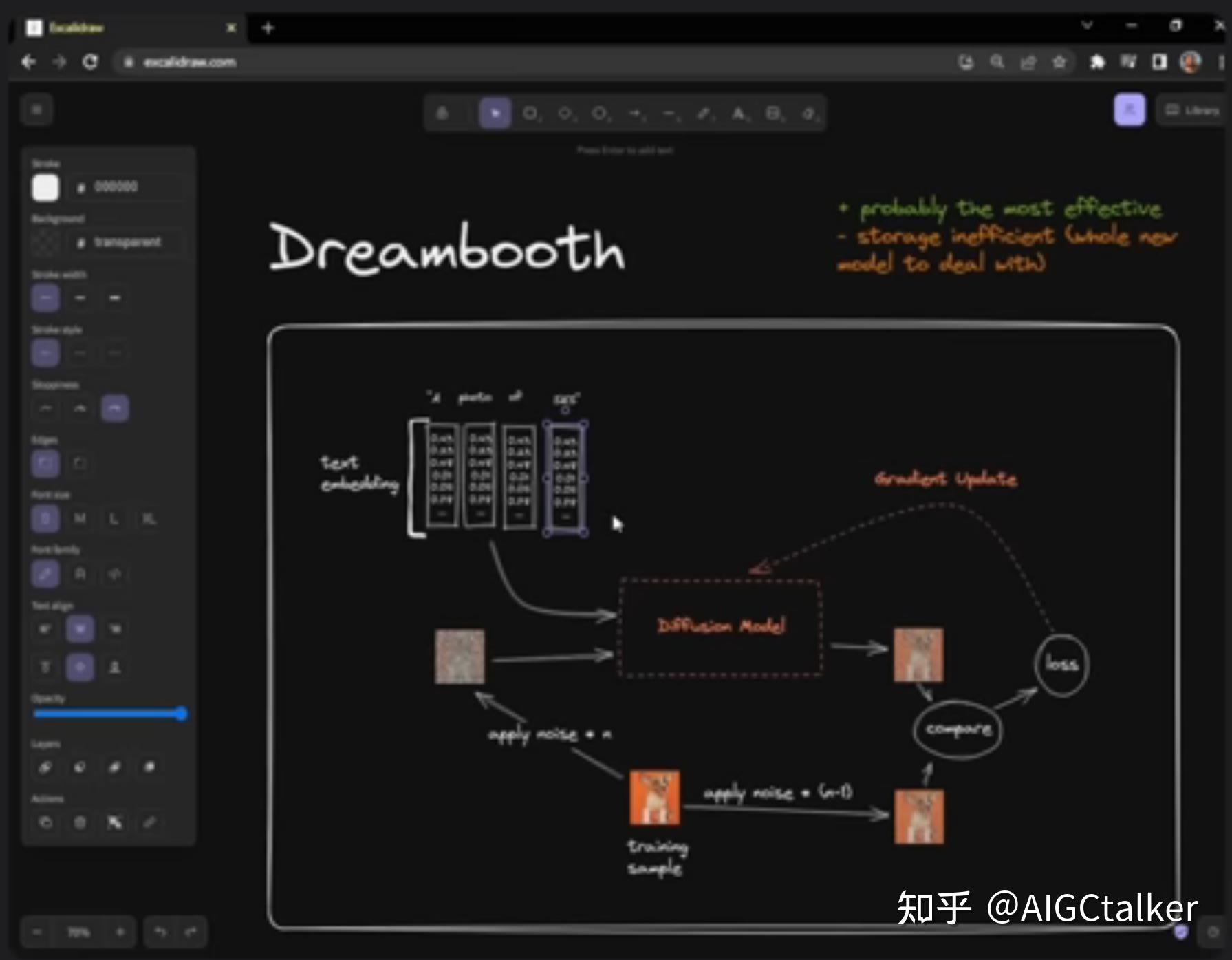Activate the Text tool

pos(738,114)
